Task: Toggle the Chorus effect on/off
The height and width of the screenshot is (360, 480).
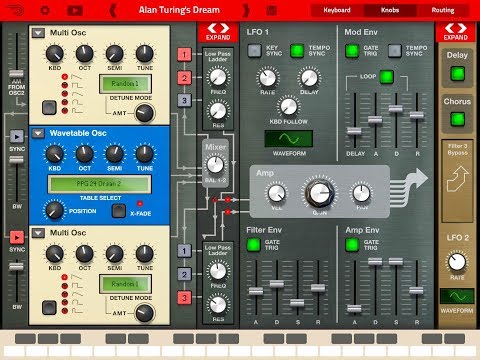Action: click(x=457, y=119)
